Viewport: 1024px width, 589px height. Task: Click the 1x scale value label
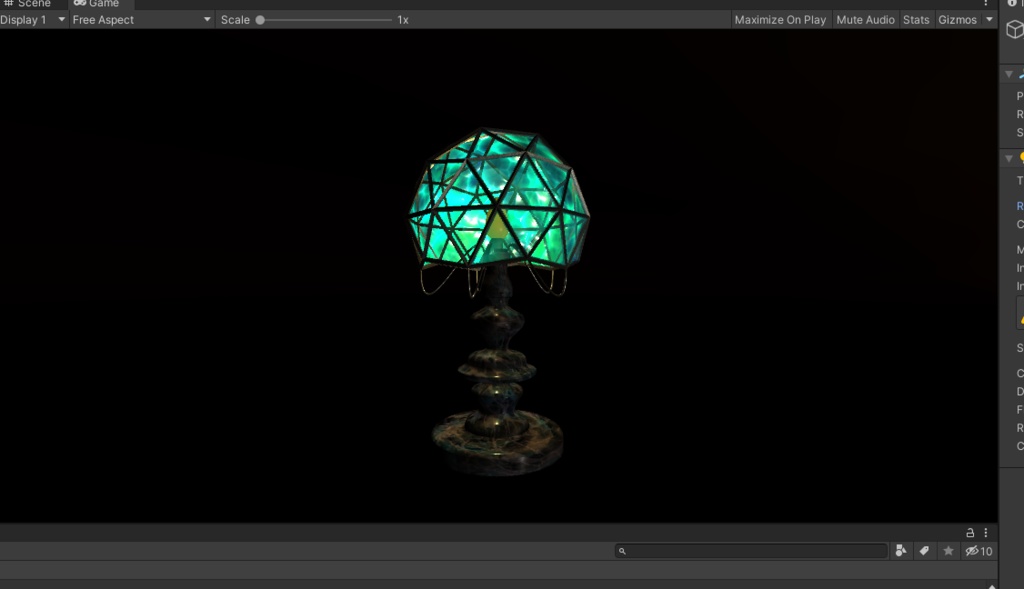pyautogui.click(x=404, y=19)
